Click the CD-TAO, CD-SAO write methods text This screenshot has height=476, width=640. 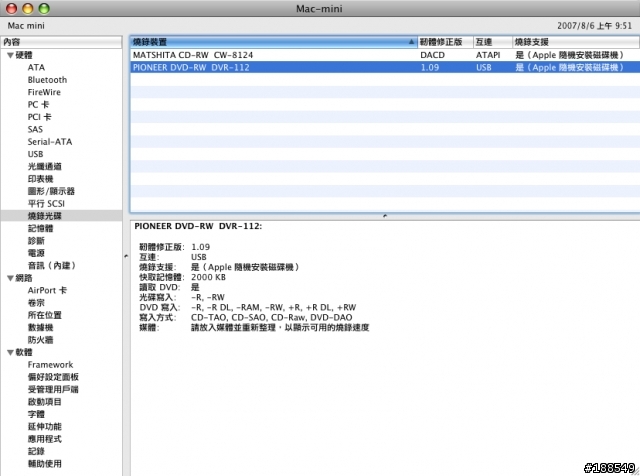pos(271,318)
